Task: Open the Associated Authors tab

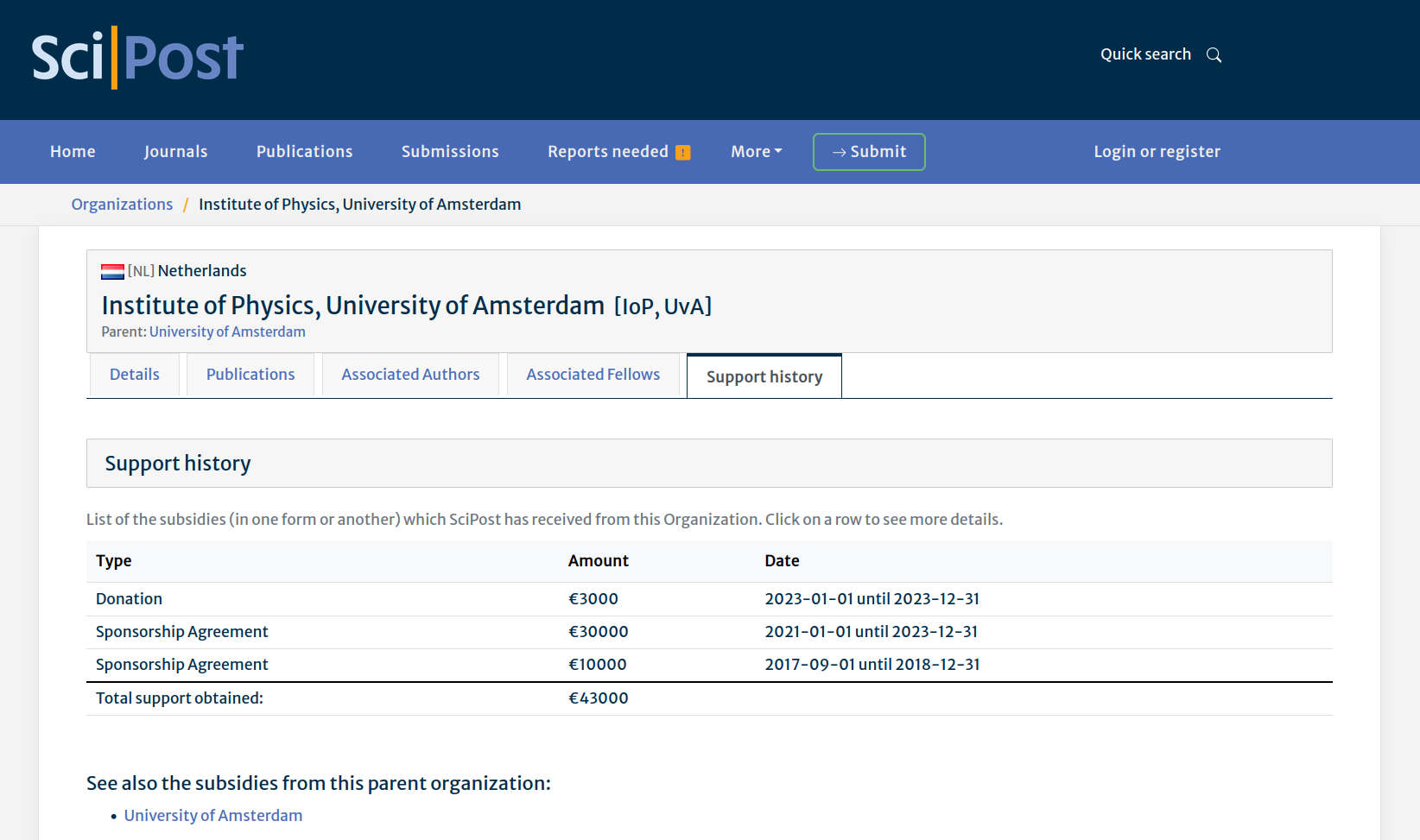Action: [410, 375]
